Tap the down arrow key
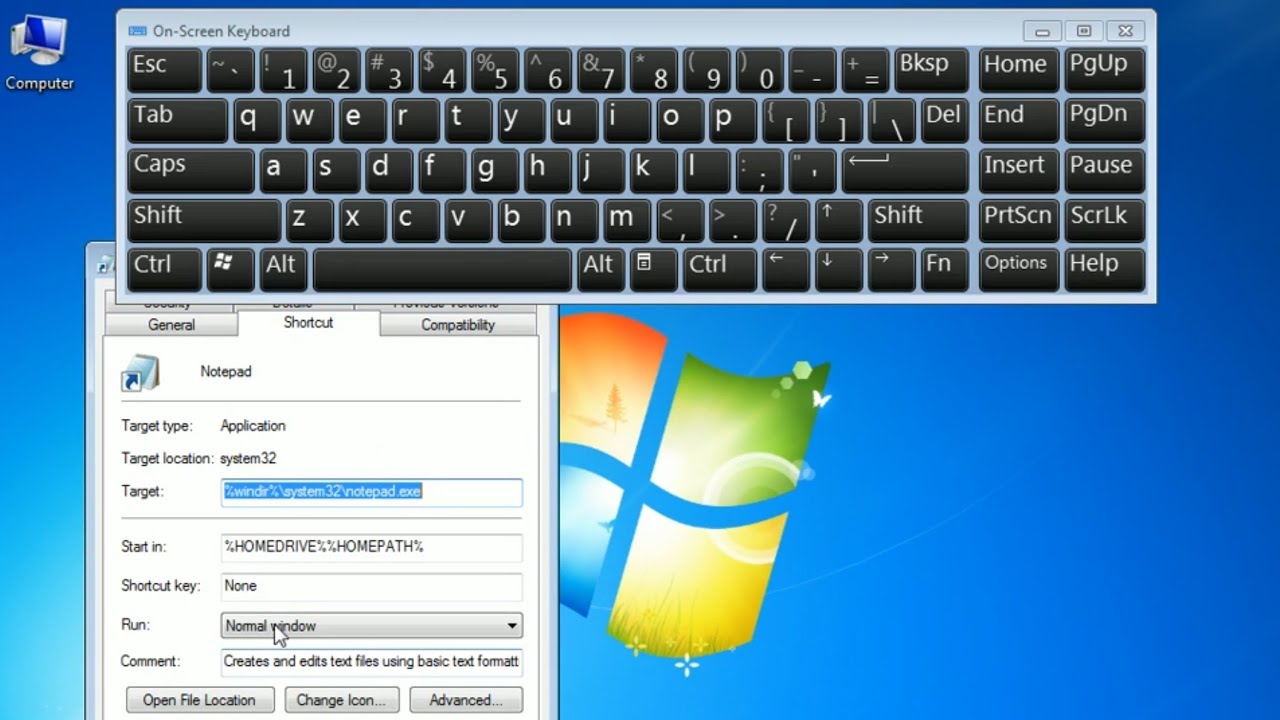Screen dimensions: 1280x720 click(x=838, y=270)
